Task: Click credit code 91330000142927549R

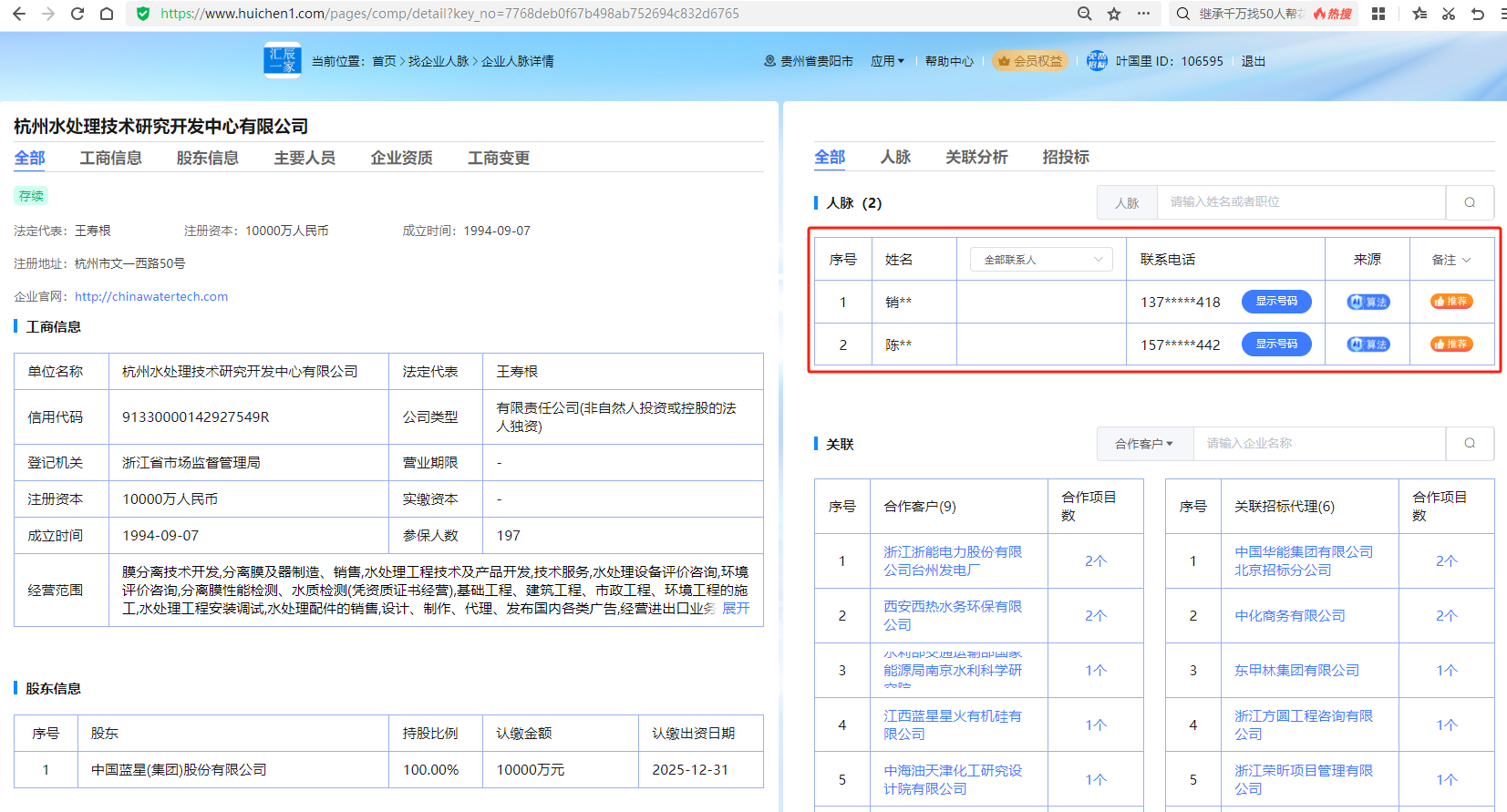Action: click(196, 417)
